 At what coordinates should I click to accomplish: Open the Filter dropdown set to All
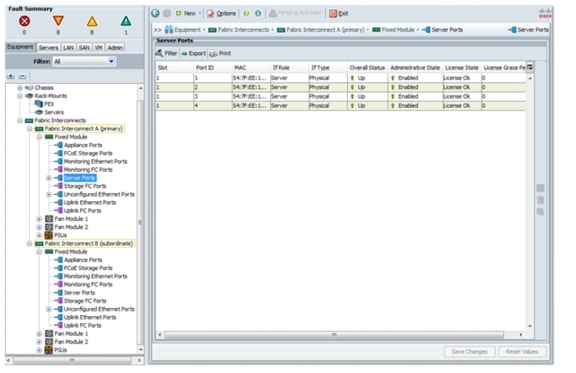pyautogui.click(x=84, y=61)
